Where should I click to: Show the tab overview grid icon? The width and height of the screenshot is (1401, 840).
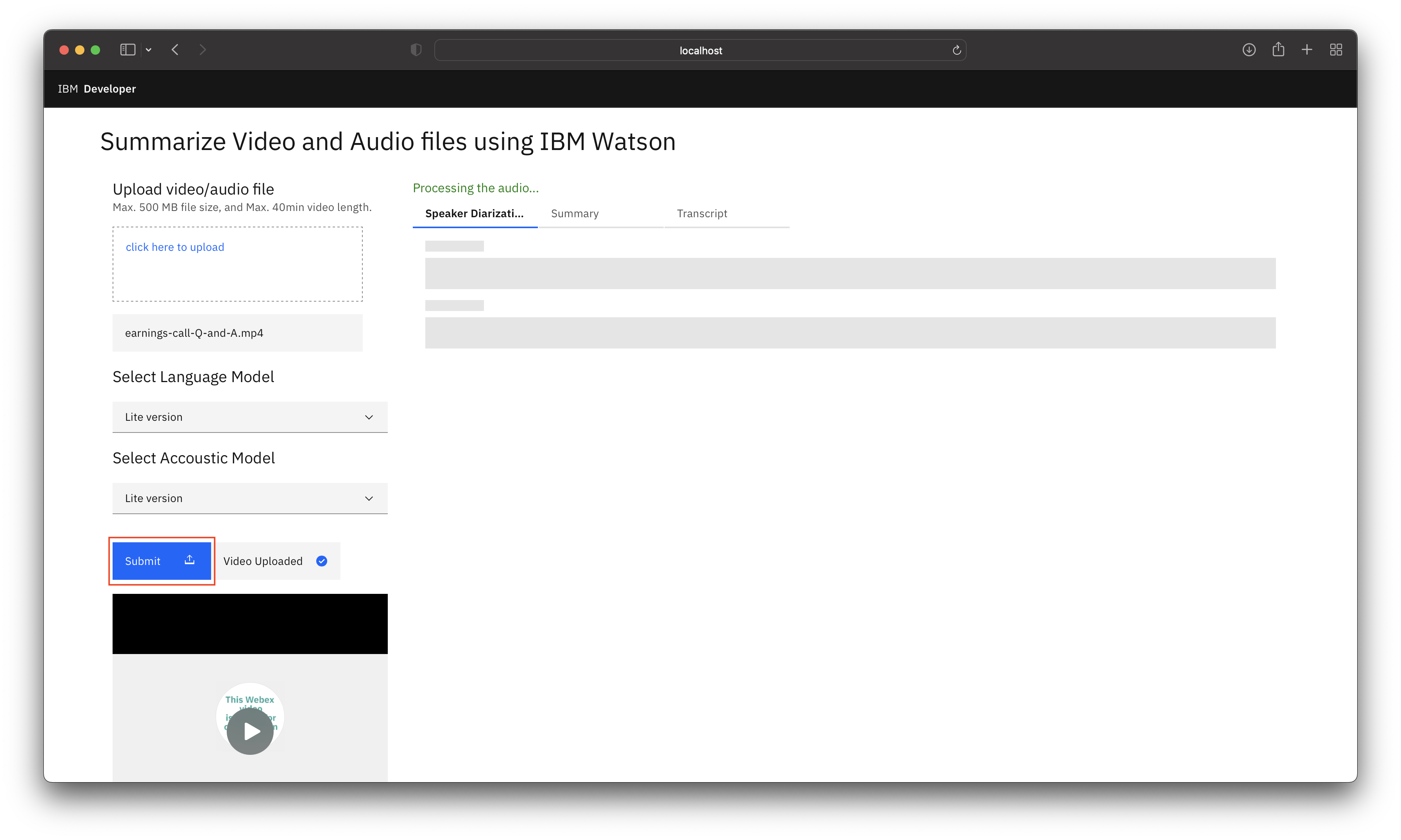(x=1336, y=50)
